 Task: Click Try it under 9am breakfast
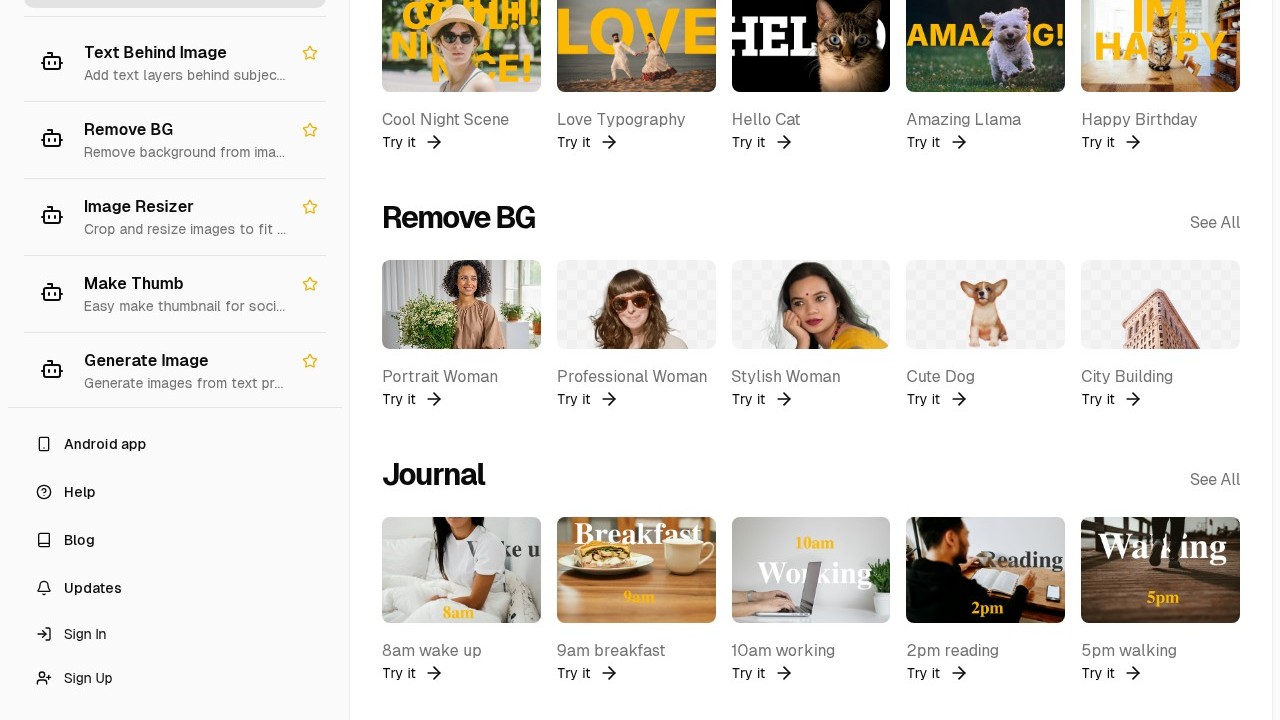click(x=574, y=673)
